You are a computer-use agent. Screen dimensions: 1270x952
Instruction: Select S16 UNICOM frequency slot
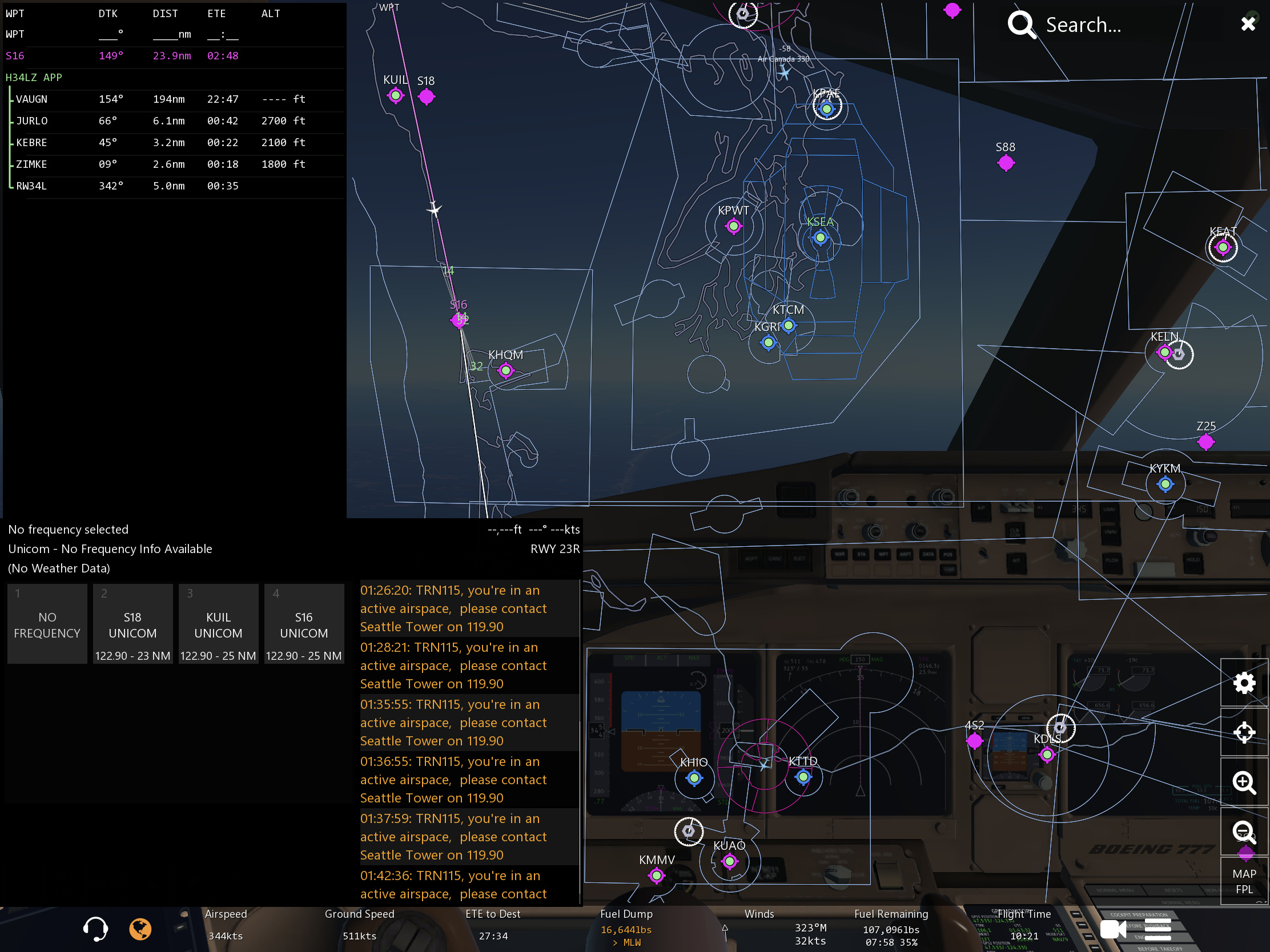[x=304, y=624]
